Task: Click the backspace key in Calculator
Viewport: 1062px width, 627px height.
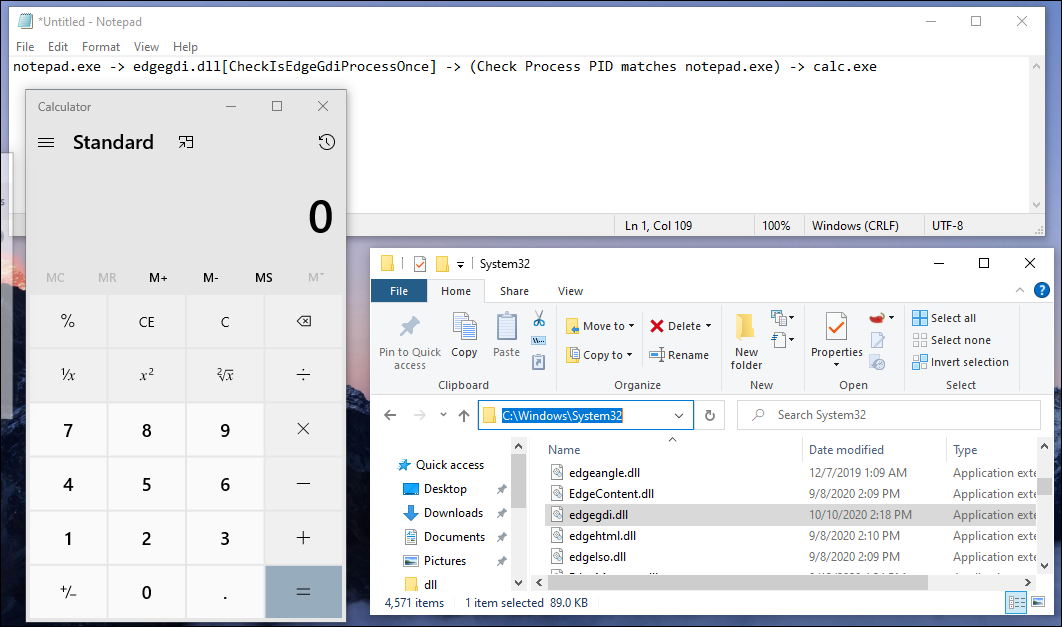Action: [x=303, y=321]
